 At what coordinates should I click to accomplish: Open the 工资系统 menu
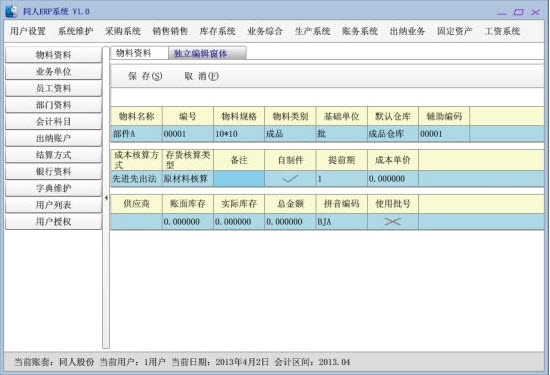point(502,31)
